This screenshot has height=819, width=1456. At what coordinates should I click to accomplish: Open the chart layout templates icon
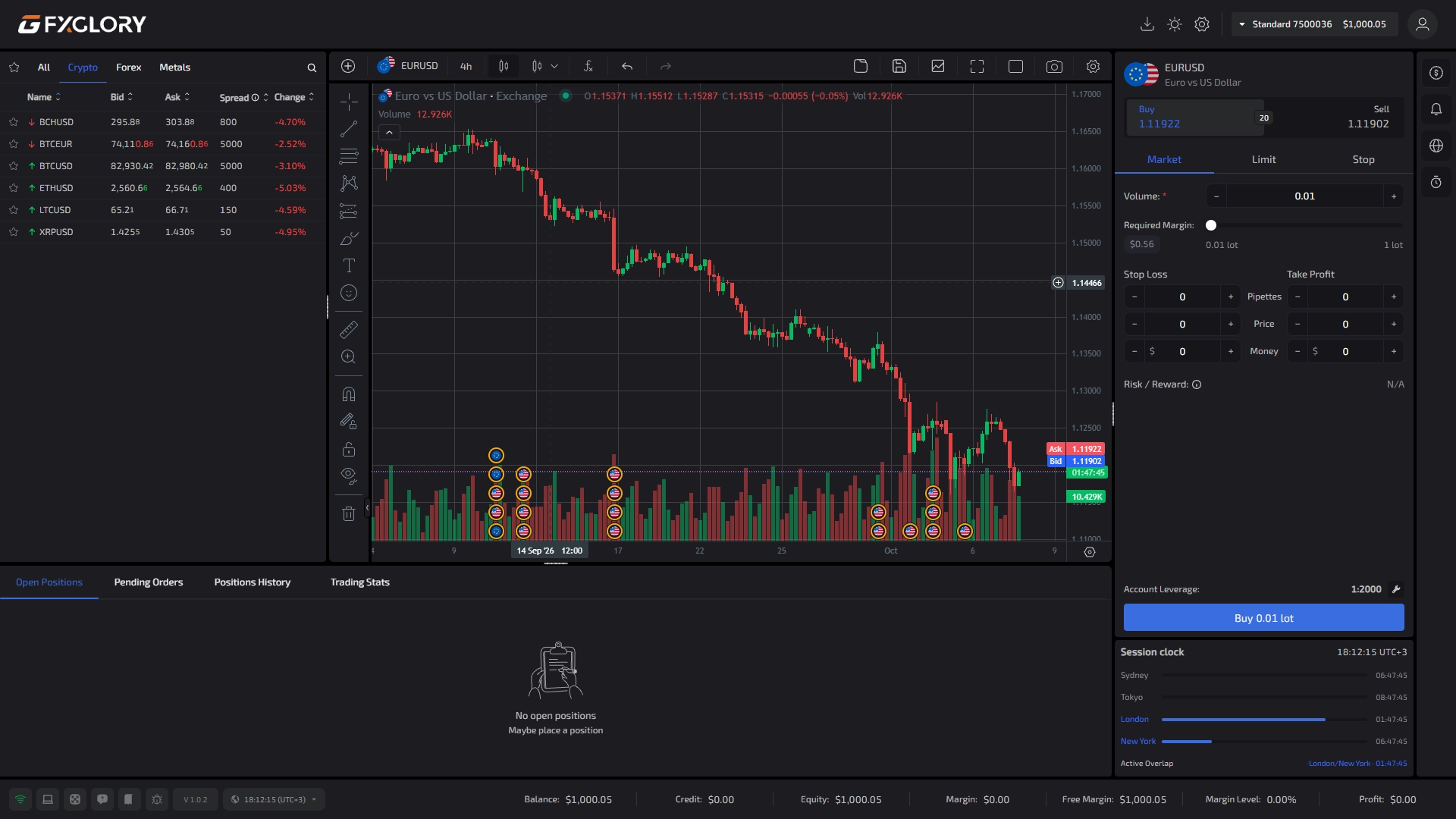[x=861, y=66]
